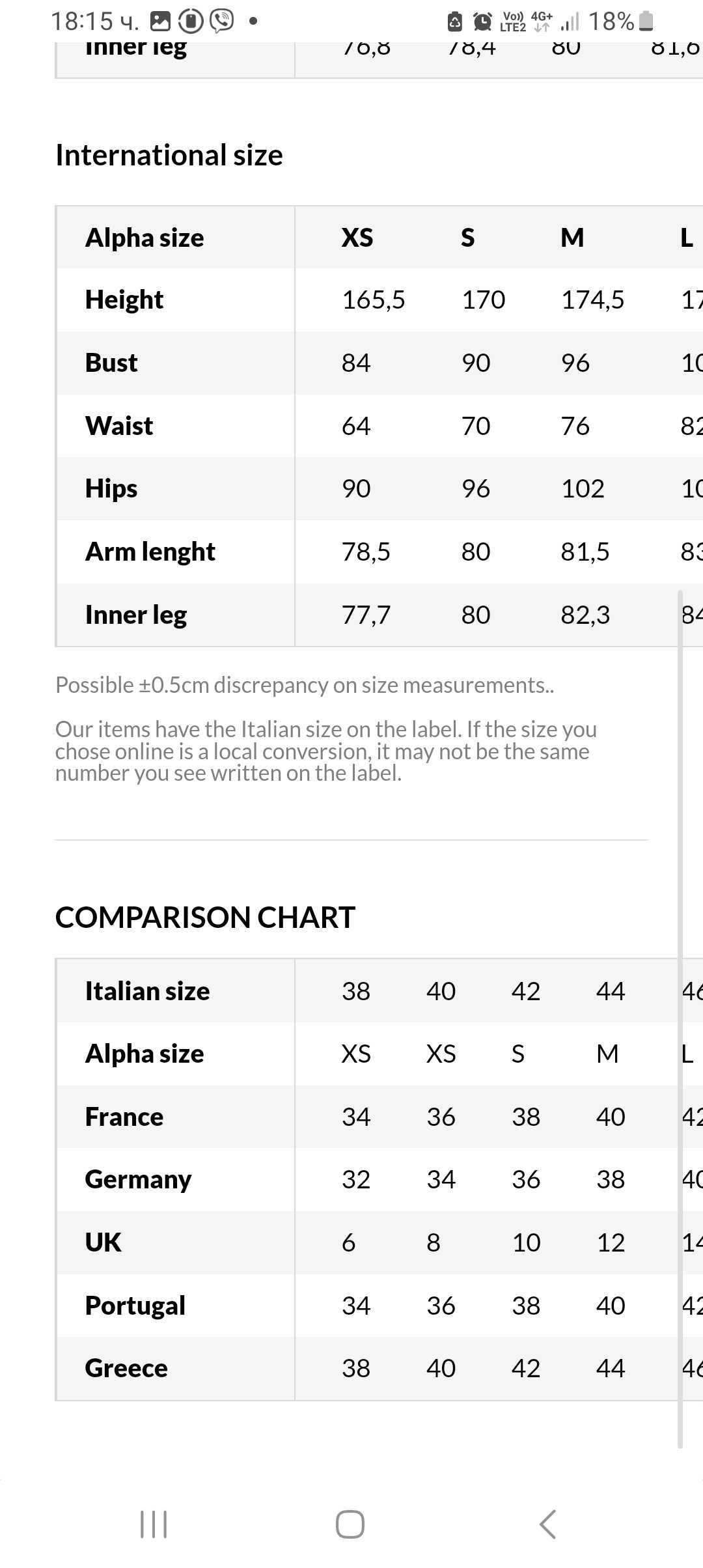This screenshot has width=703, height=1568.
Task: Open the recent apps overview button
Action: pyautogui.click(x=154, y=1524)
